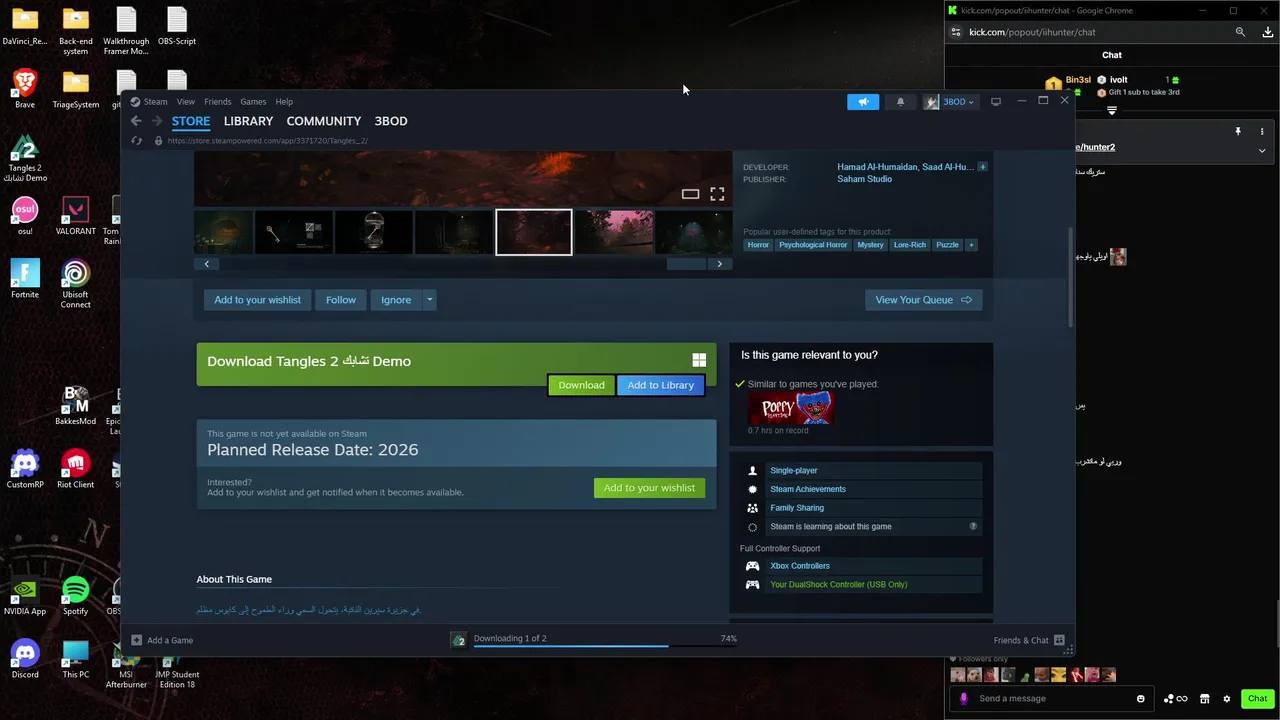Open VALORANT desktop shortcut

75,216
